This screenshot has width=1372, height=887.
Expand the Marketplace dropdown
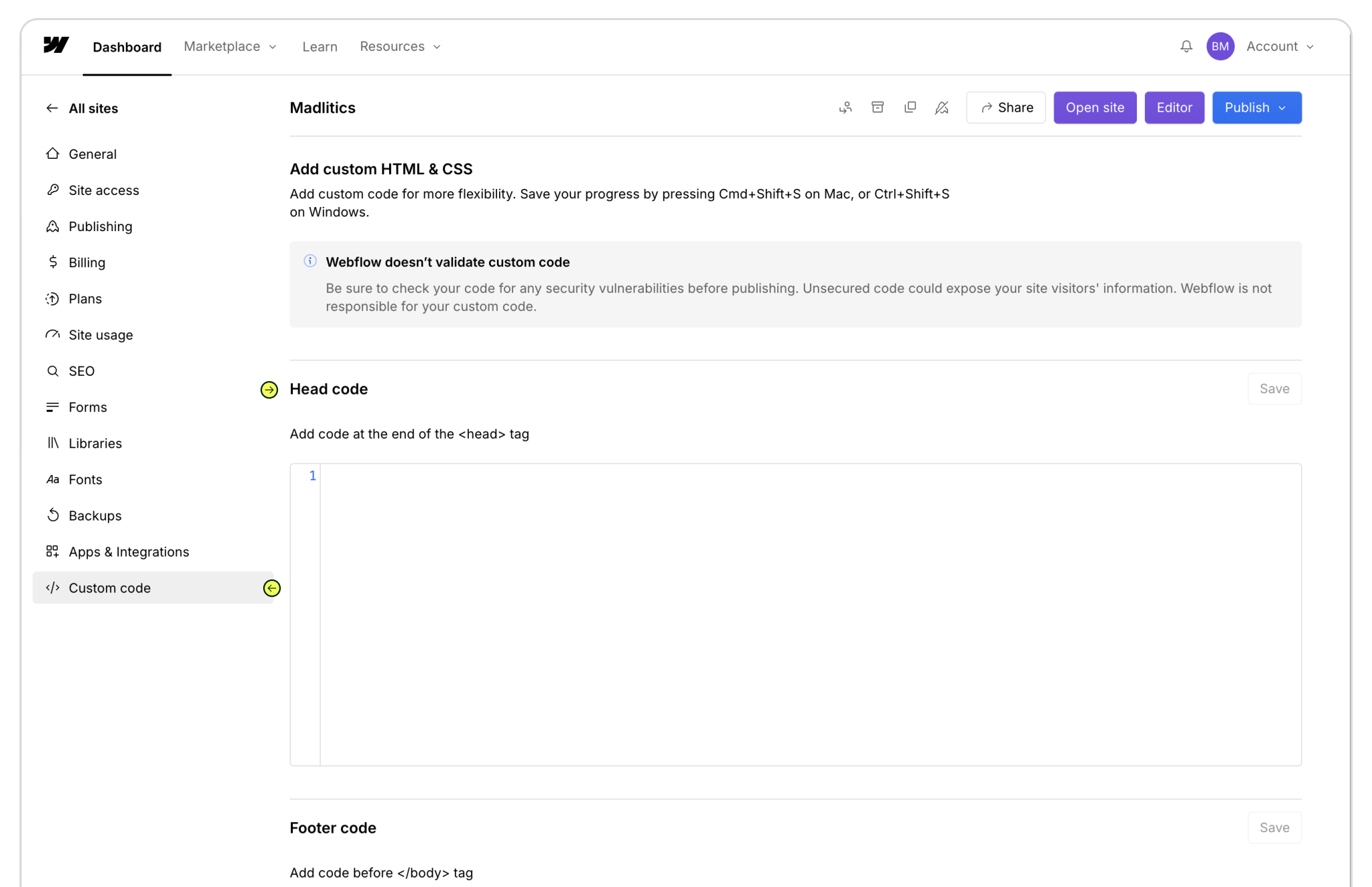230,46
